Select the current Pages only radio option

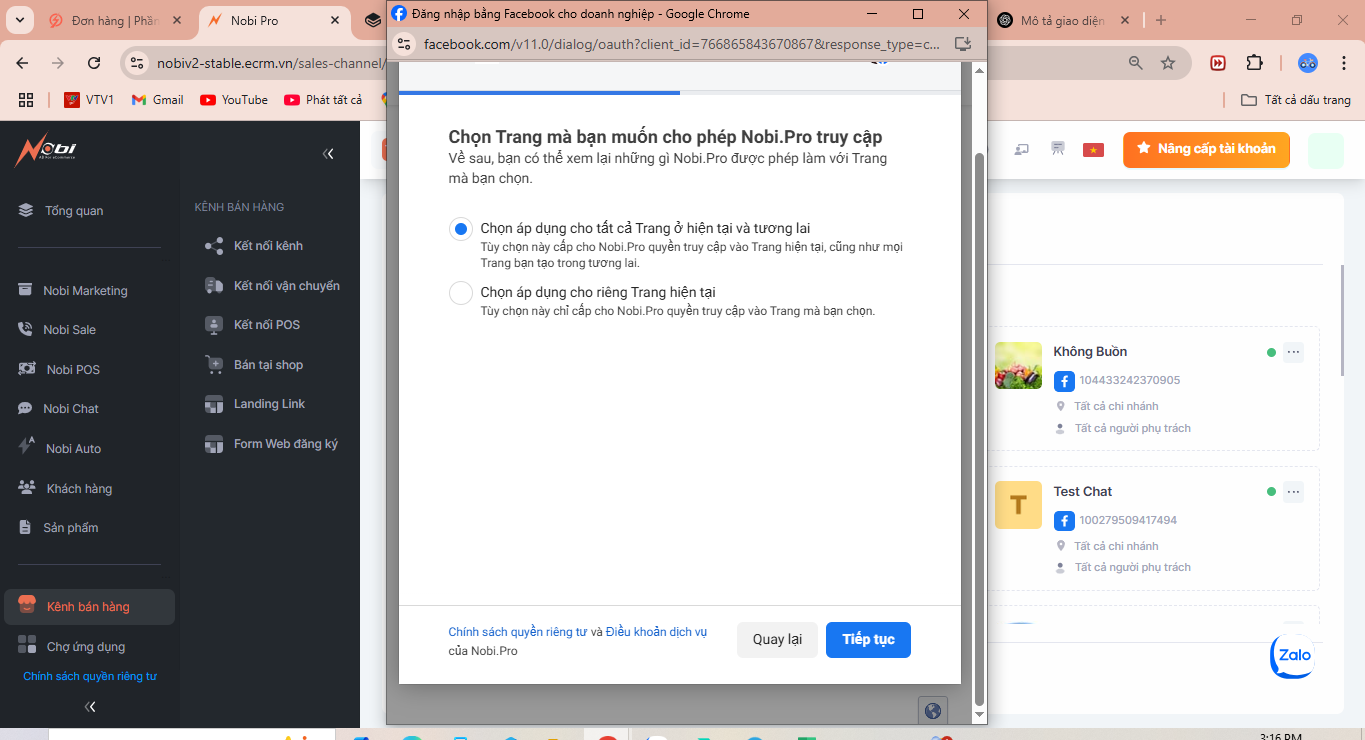pyautogui.click(x=460, y=293)
